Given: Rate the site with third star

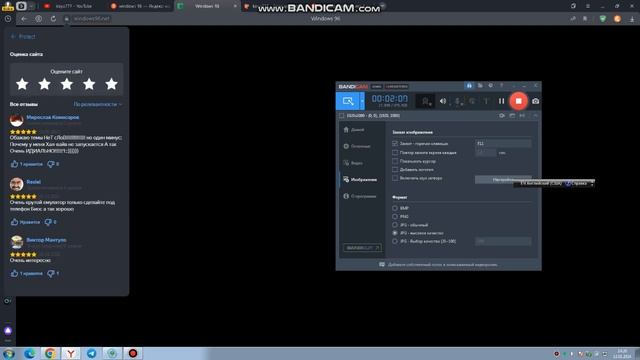Looking at the screenshot, I should click(67, 84).
